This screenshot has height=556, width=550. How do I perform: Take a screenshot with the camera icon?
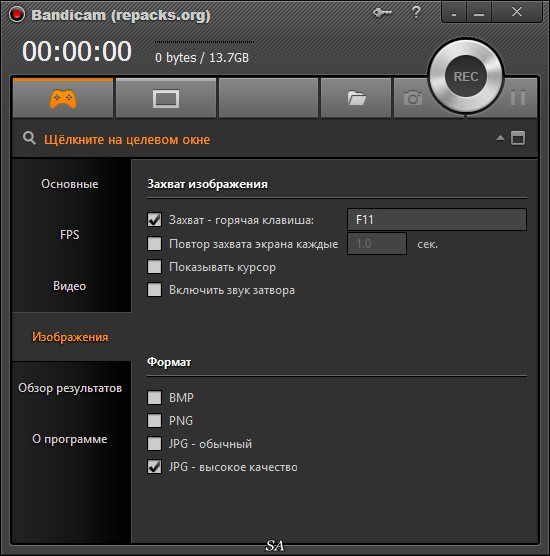click(412, 98)
